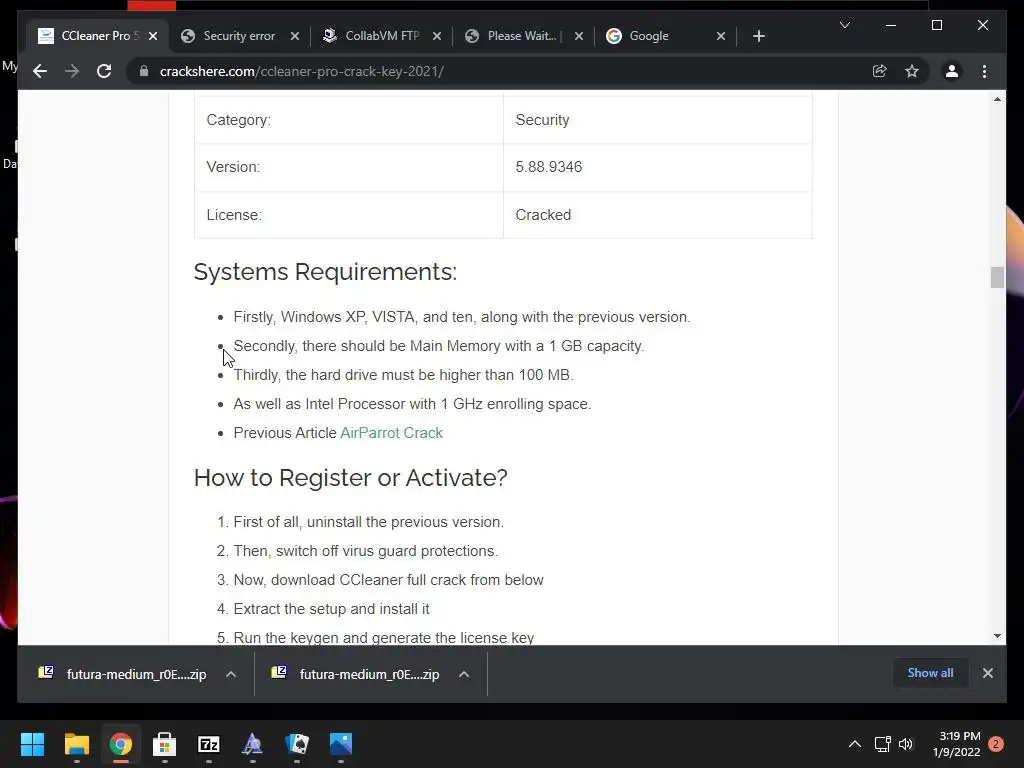
Task: Open 7-Zip from taskbar
Action: [208, 744]
